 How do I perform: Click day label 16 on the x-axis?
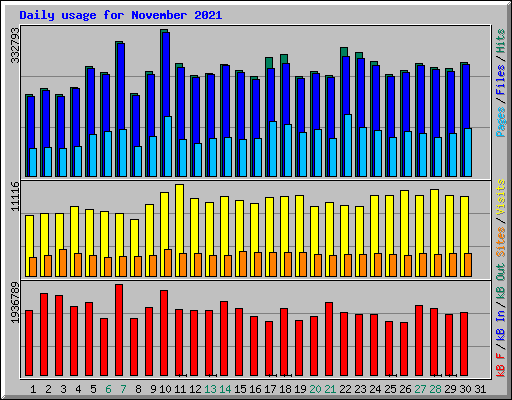[x=255, y=389]
